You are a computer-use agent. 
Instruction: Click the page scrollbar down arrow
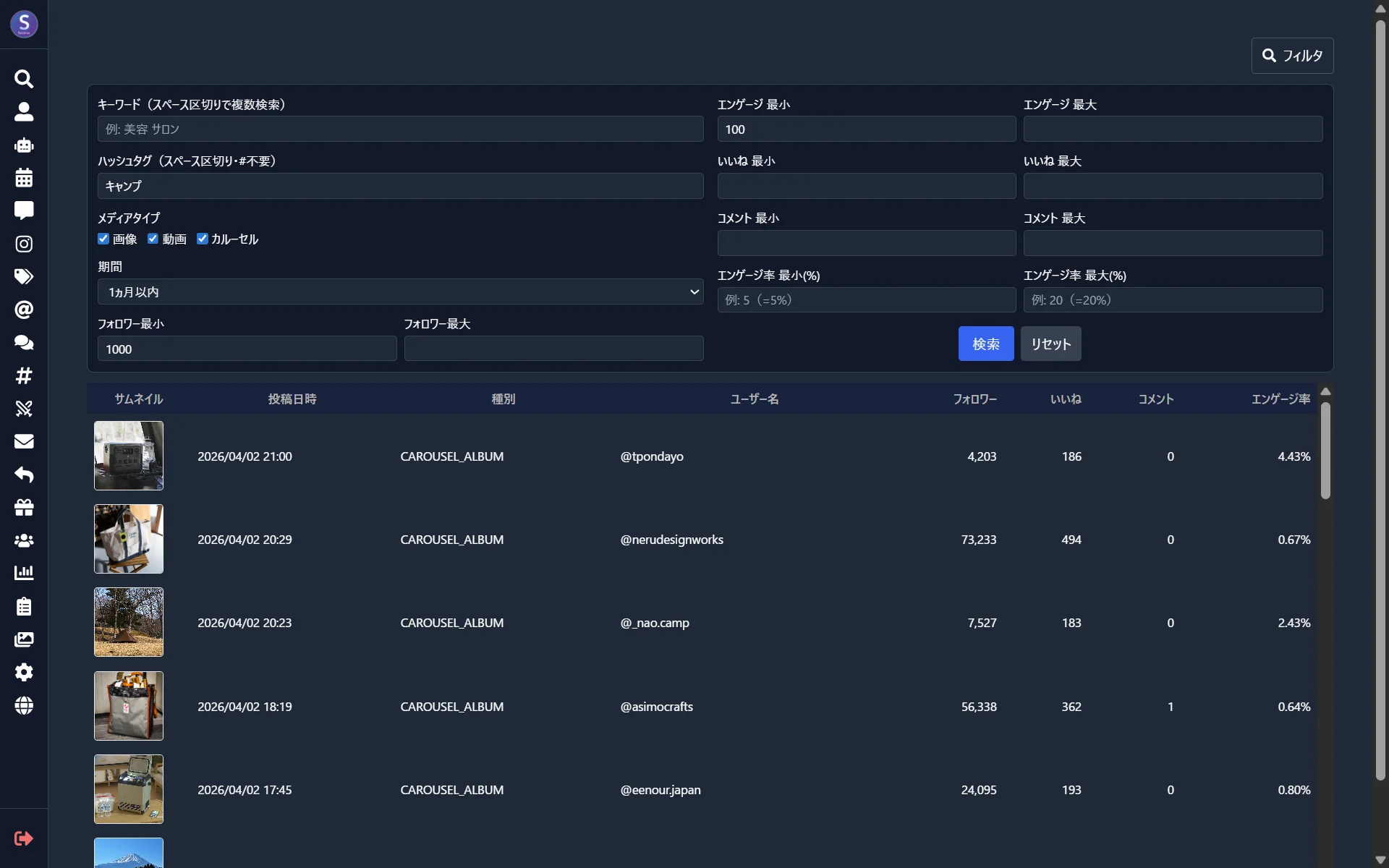[x=1380, y=860]
